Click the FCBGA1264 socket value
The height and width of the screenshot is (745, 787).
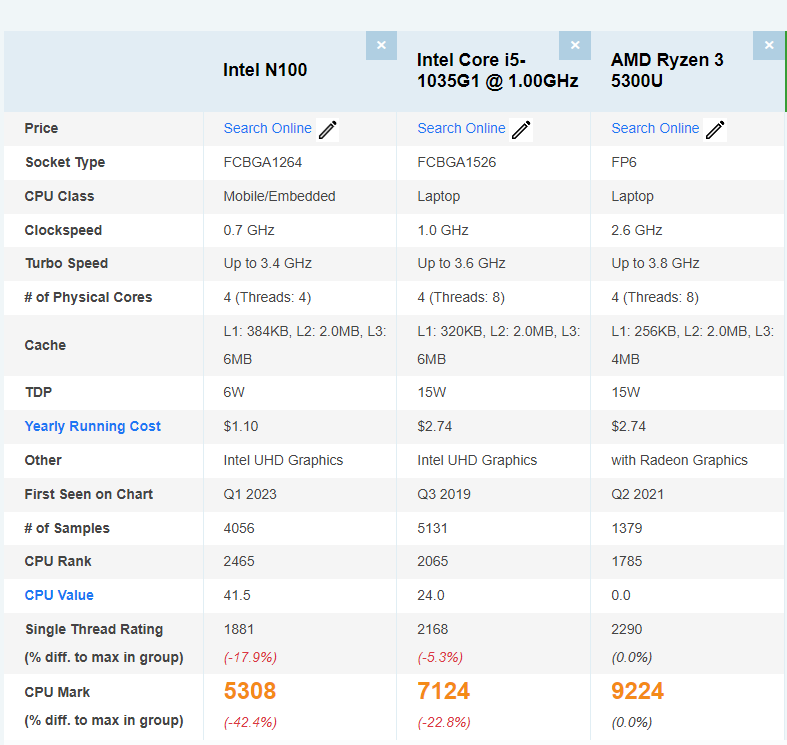(x=263, y=163)
